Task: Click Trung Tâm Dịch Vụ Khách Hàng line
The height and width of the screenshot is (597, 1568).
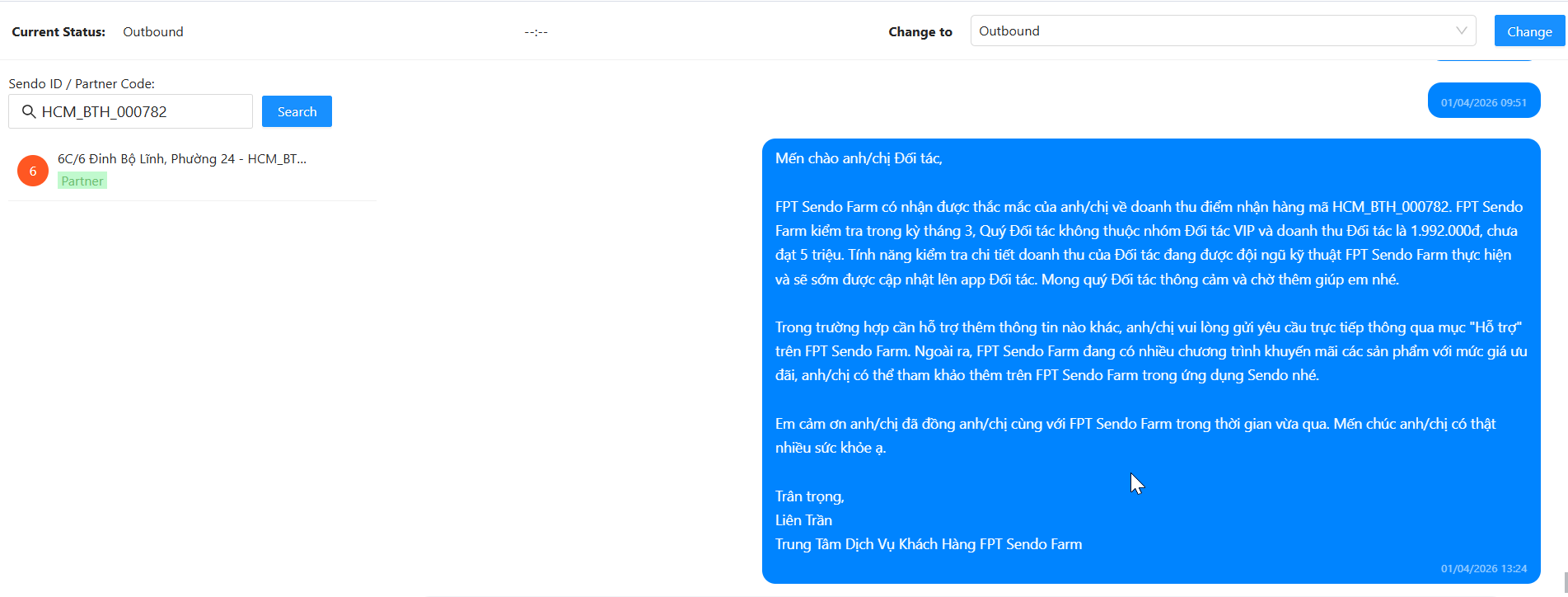Action: click(929, 544)
